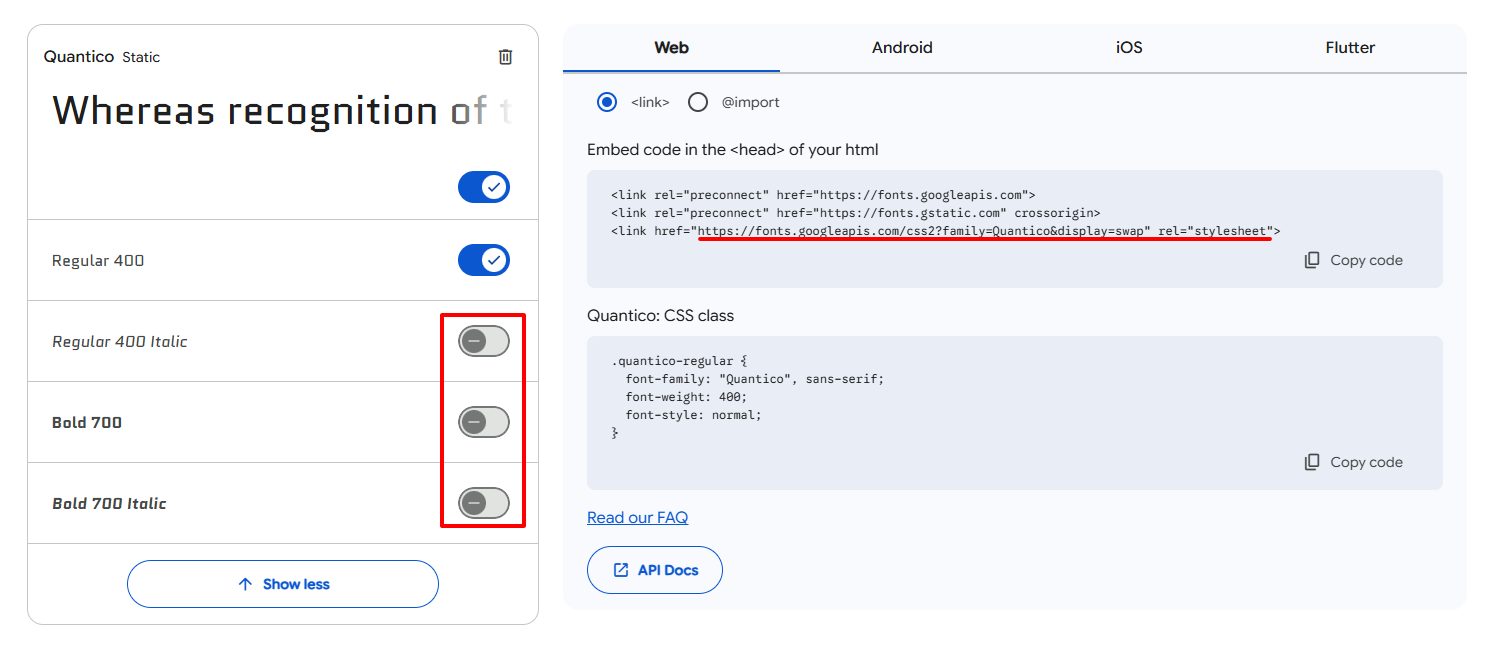Enable the Bold 700 style toggle
Image resolution: width=1495 pixels, height=652 pixels.
483,422
